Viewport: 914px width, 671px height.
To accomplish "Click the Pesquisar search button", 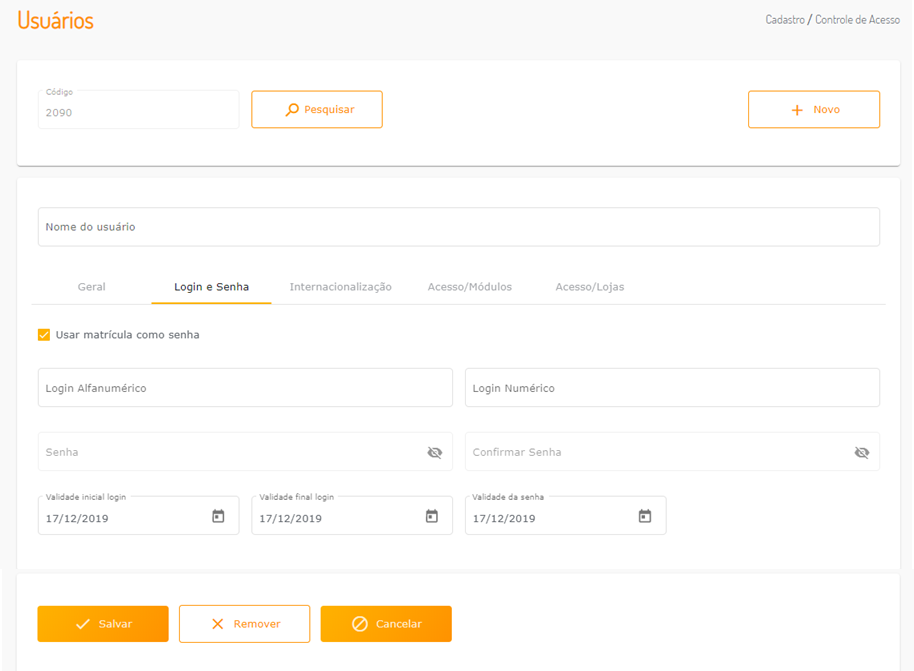I will 317,110.
